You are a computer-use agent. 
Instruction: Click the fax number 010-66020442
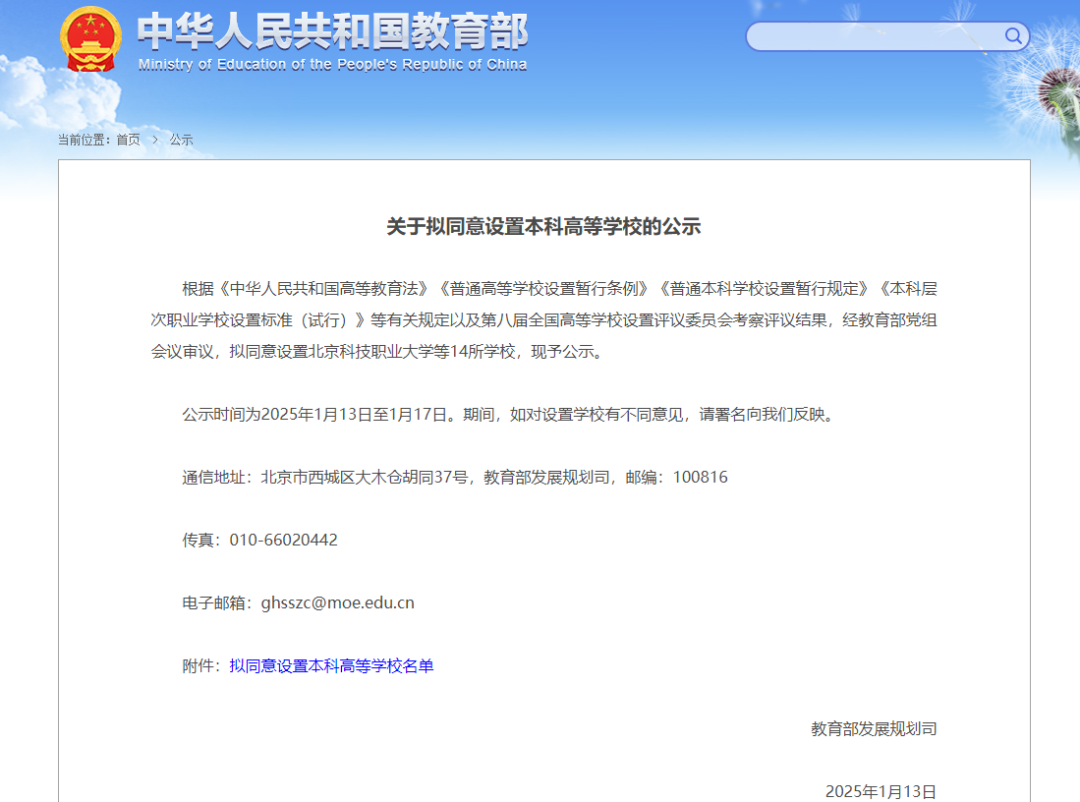(283, 540)
